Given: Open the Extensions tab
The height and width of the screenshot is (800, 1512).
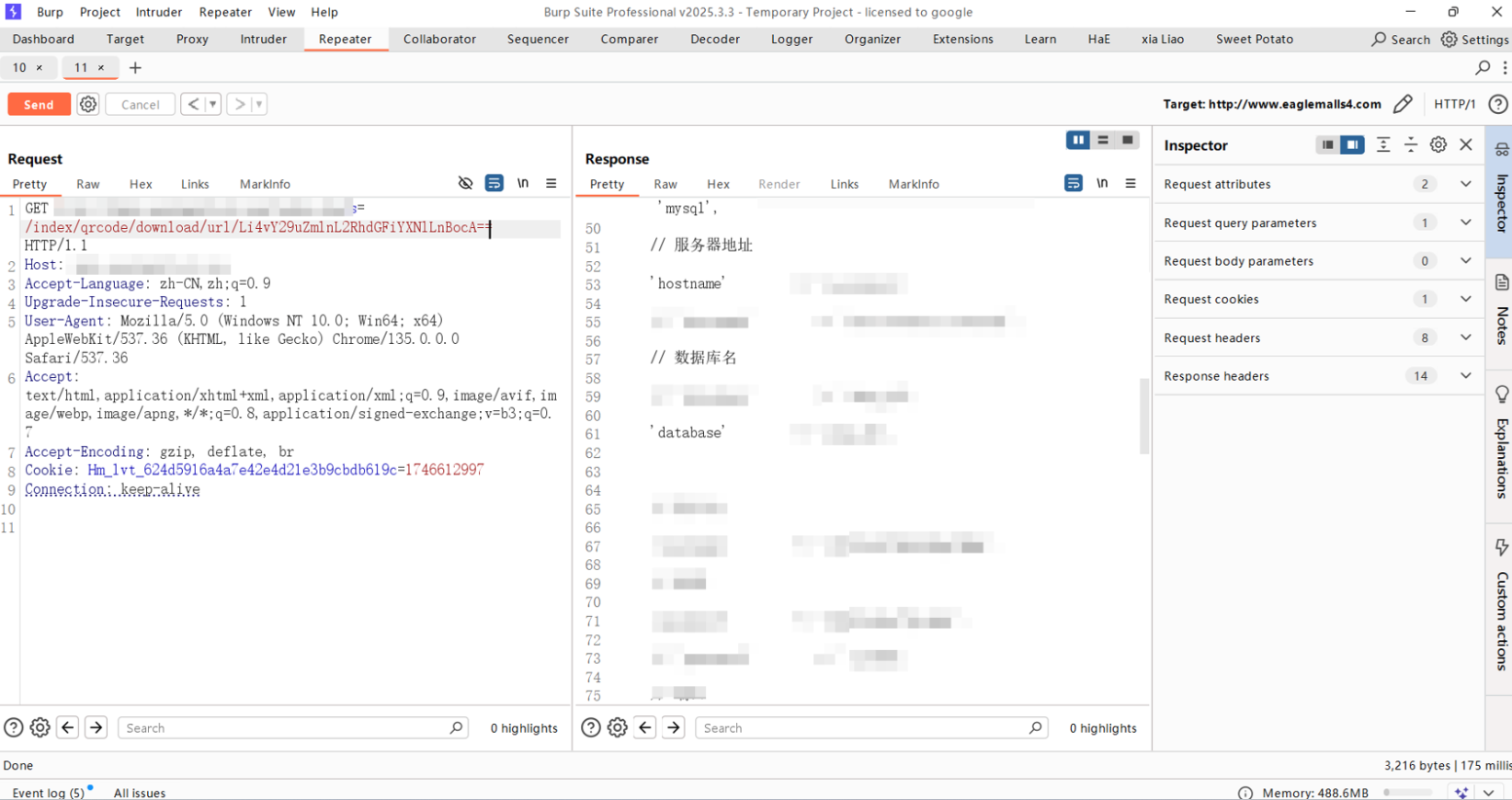Looking at the screenshot, I should (962, 40).
